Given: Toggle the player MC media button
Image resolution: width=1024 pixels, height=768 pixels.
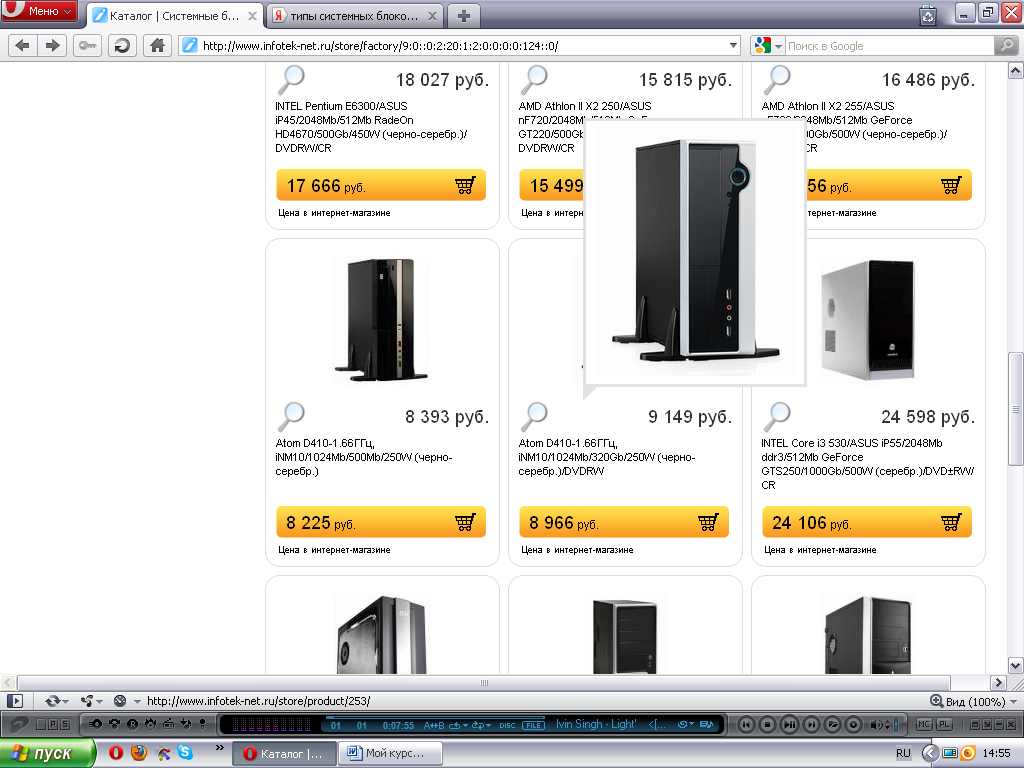Looking at the screenshot, I should pyautogui.click(x=924, y=724).
